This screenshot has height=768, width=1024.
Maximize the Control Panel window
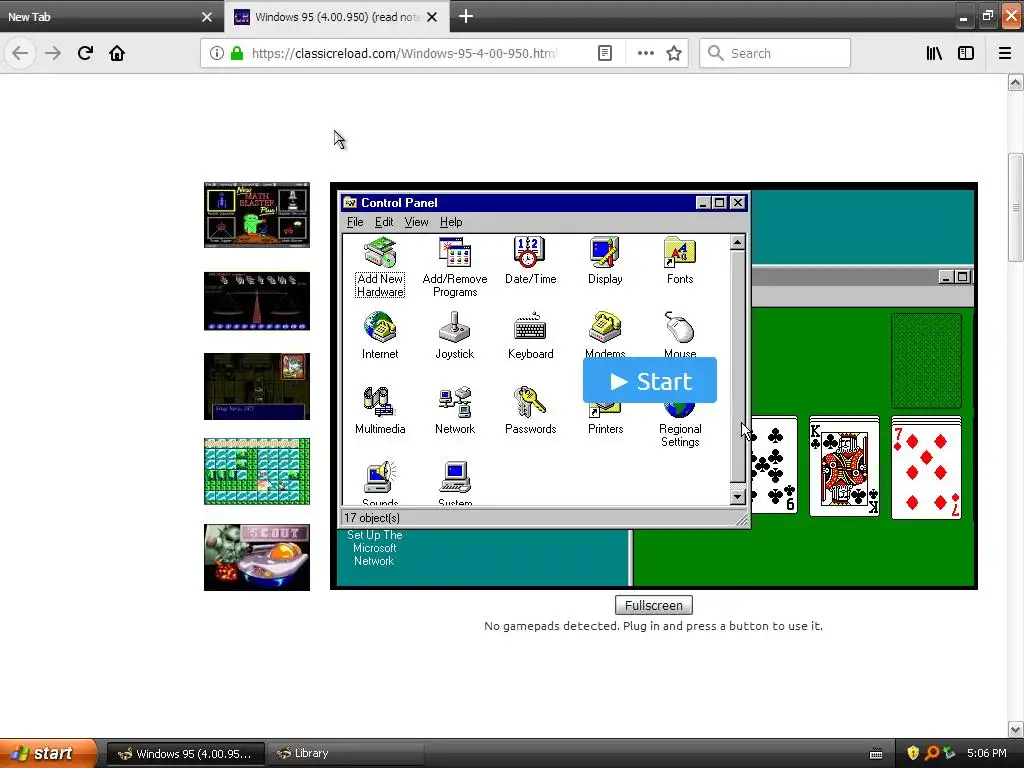tap(720, 202)
